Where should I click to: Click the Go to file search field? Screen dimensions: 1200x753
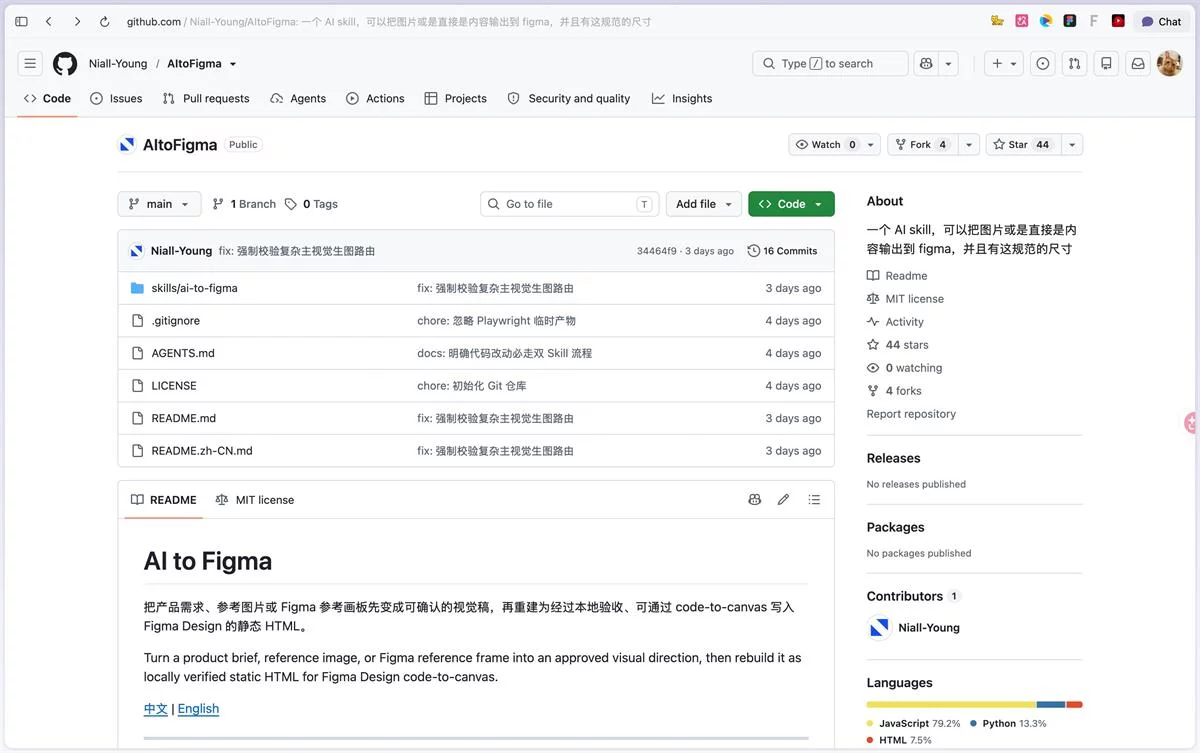[x=570, y=204]
